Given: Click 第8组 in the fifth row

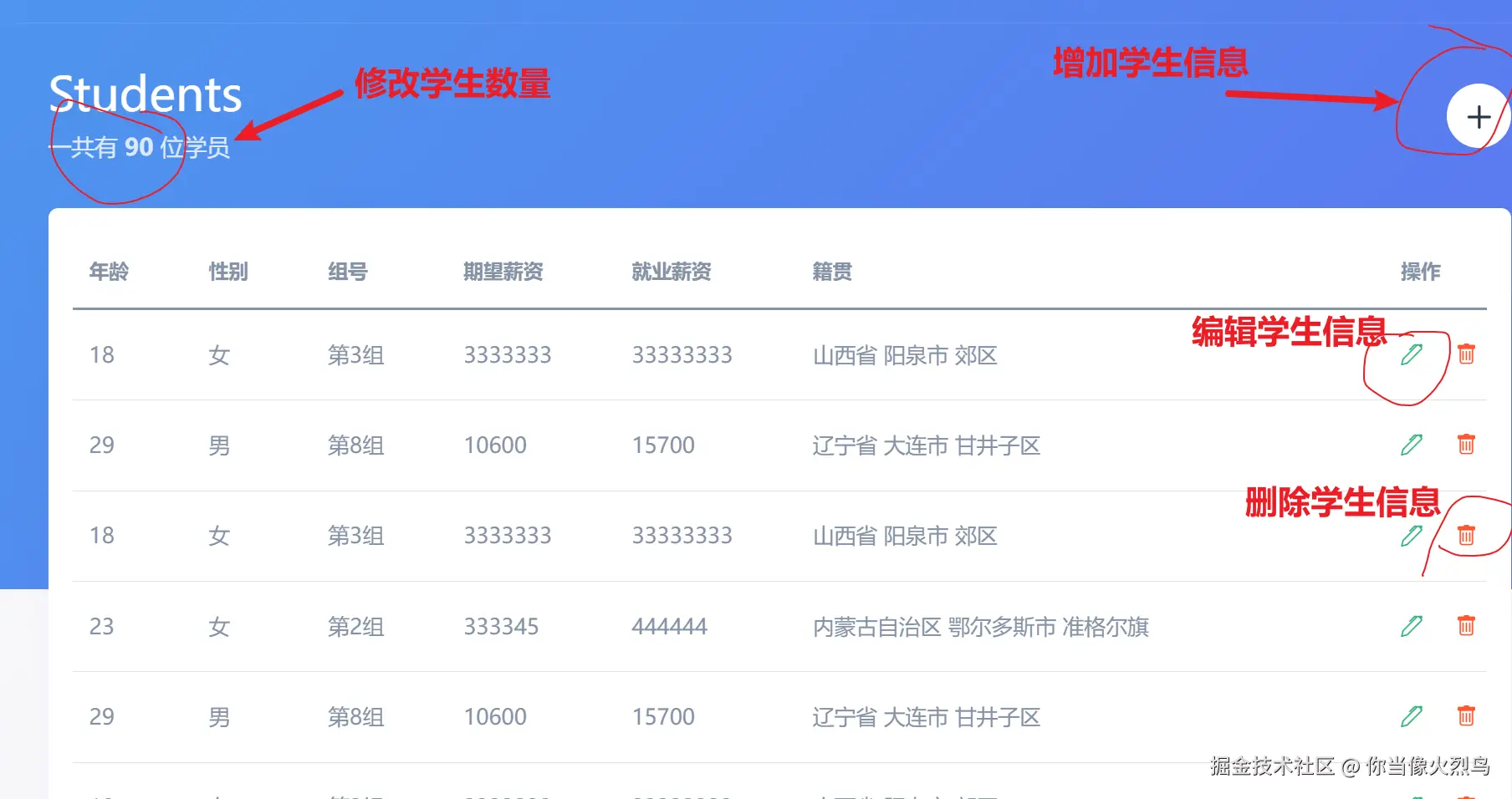Looking at the screenshot, I should pyautogui.click(x=356, y=716).
